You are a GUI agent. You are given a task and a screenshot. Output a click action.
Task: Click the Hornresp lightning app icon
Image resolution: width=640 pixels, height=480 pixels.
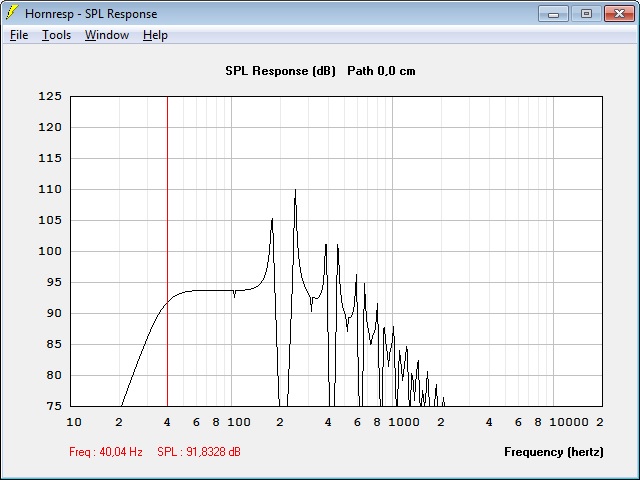pyautogui.click(x=12, y=13)
